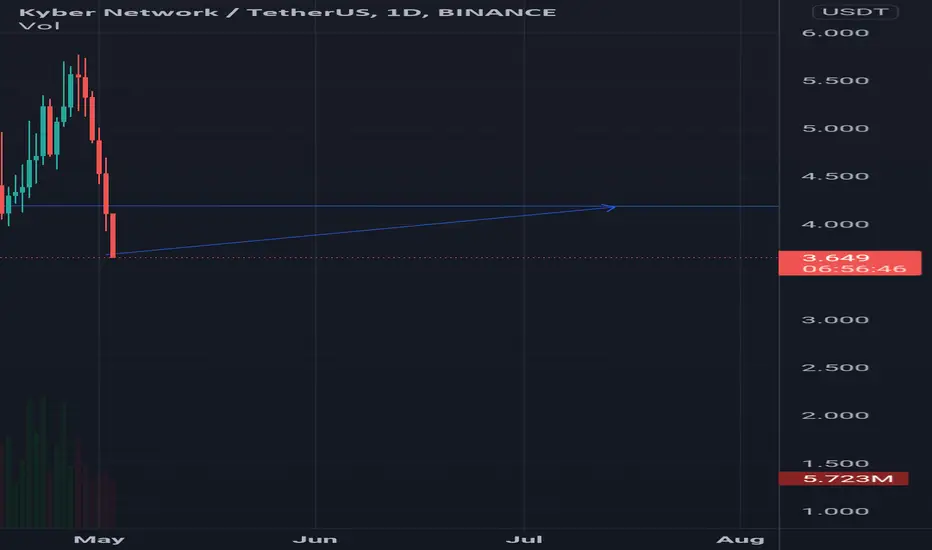932x550 pixels.
Task: Click the 1.500 price axis label
Action: [x=835, y=463]
